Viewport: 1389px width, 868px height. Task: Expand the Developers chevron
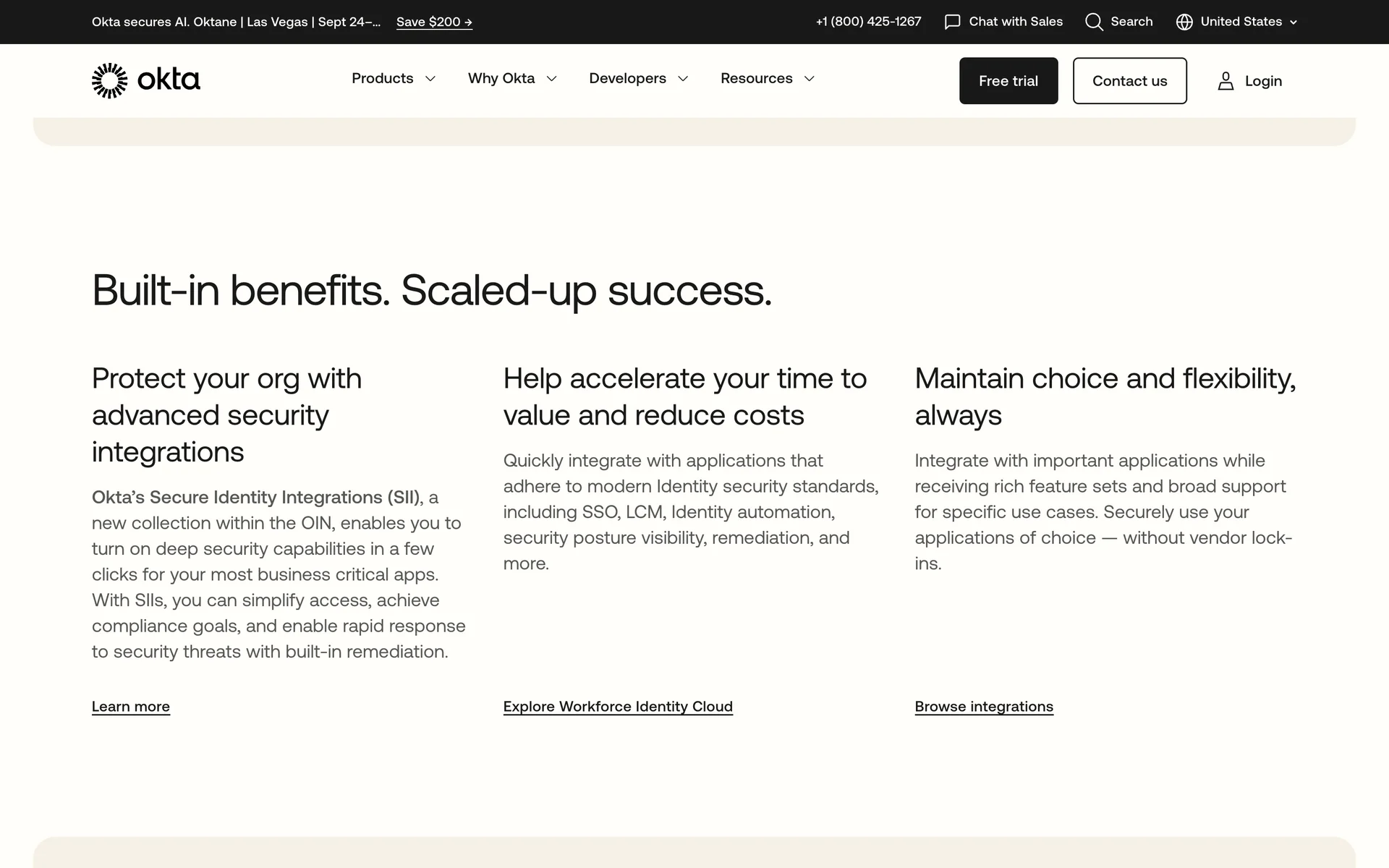point(683,79)
